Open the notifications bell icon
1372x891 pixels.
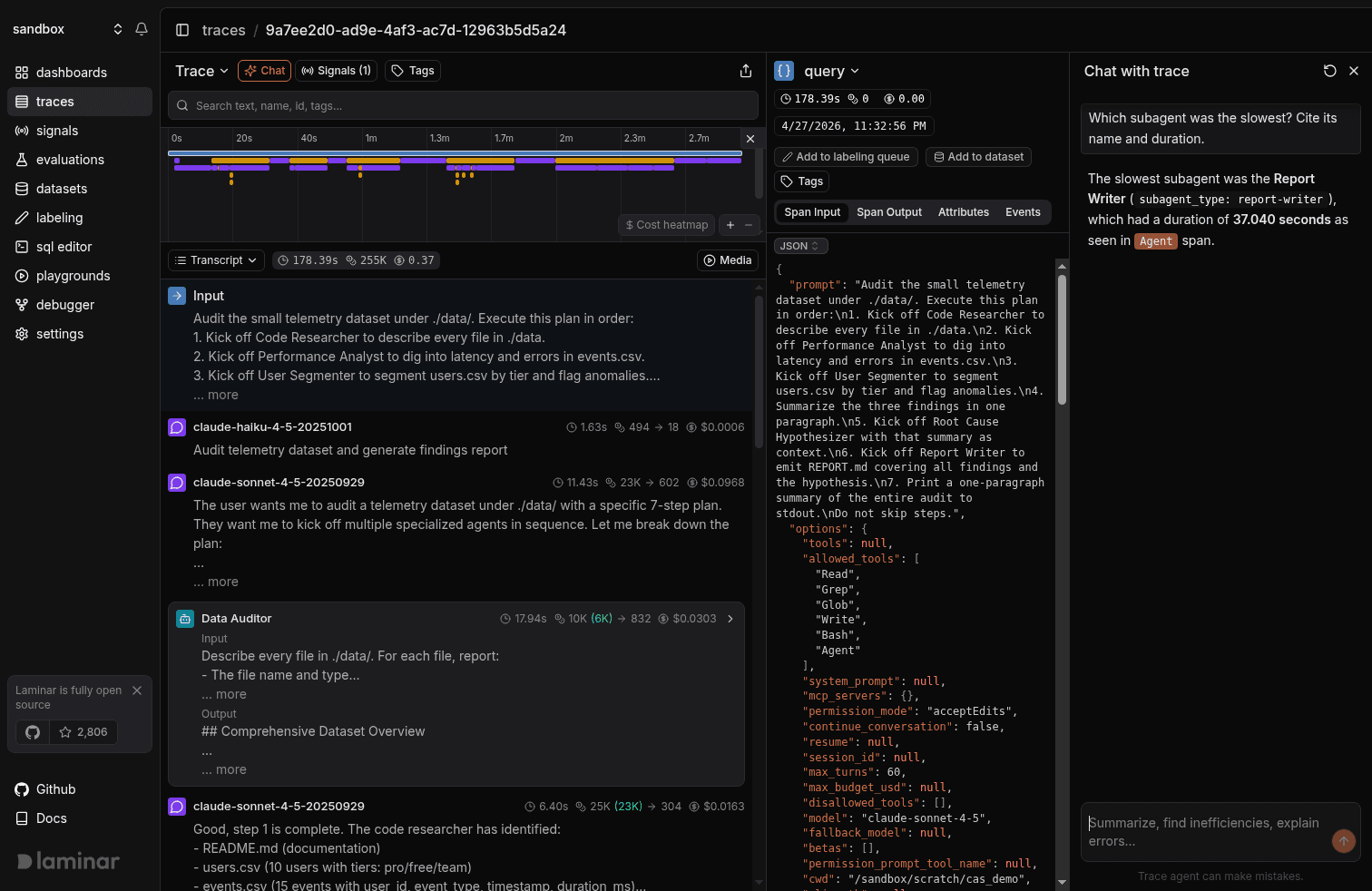(142, 29)
